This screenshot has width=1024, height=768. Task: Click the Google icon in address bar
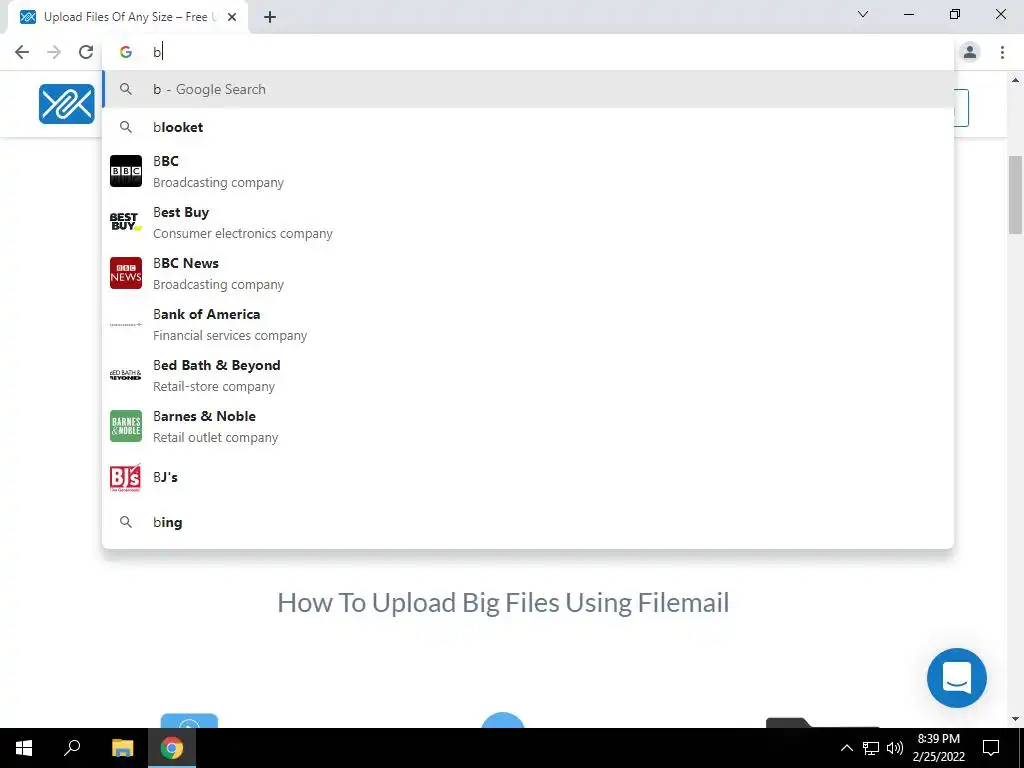pyautogui.click(x=126, y=52)
